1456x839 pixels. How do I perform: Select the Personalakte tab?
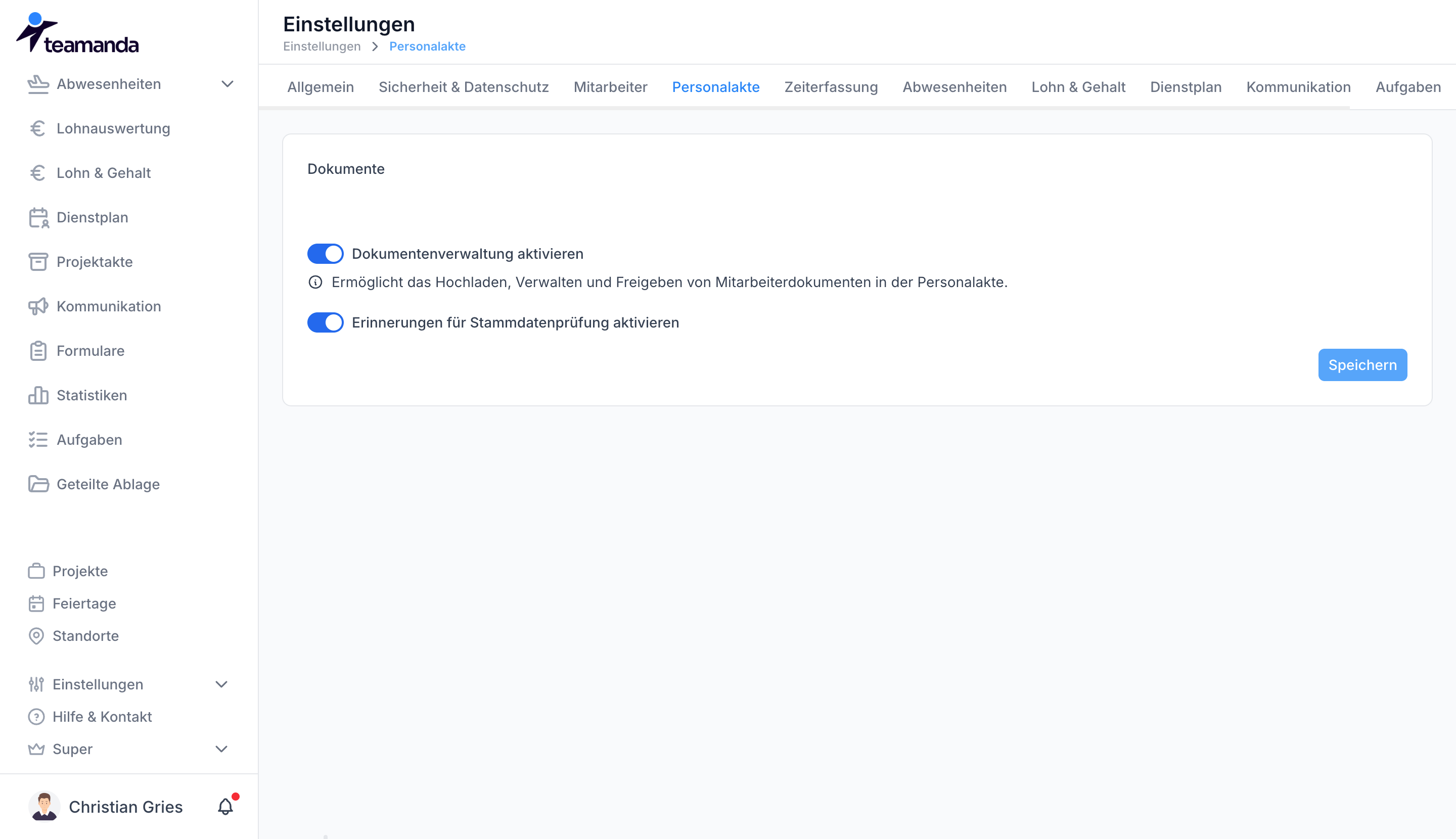tap(716, 87)
